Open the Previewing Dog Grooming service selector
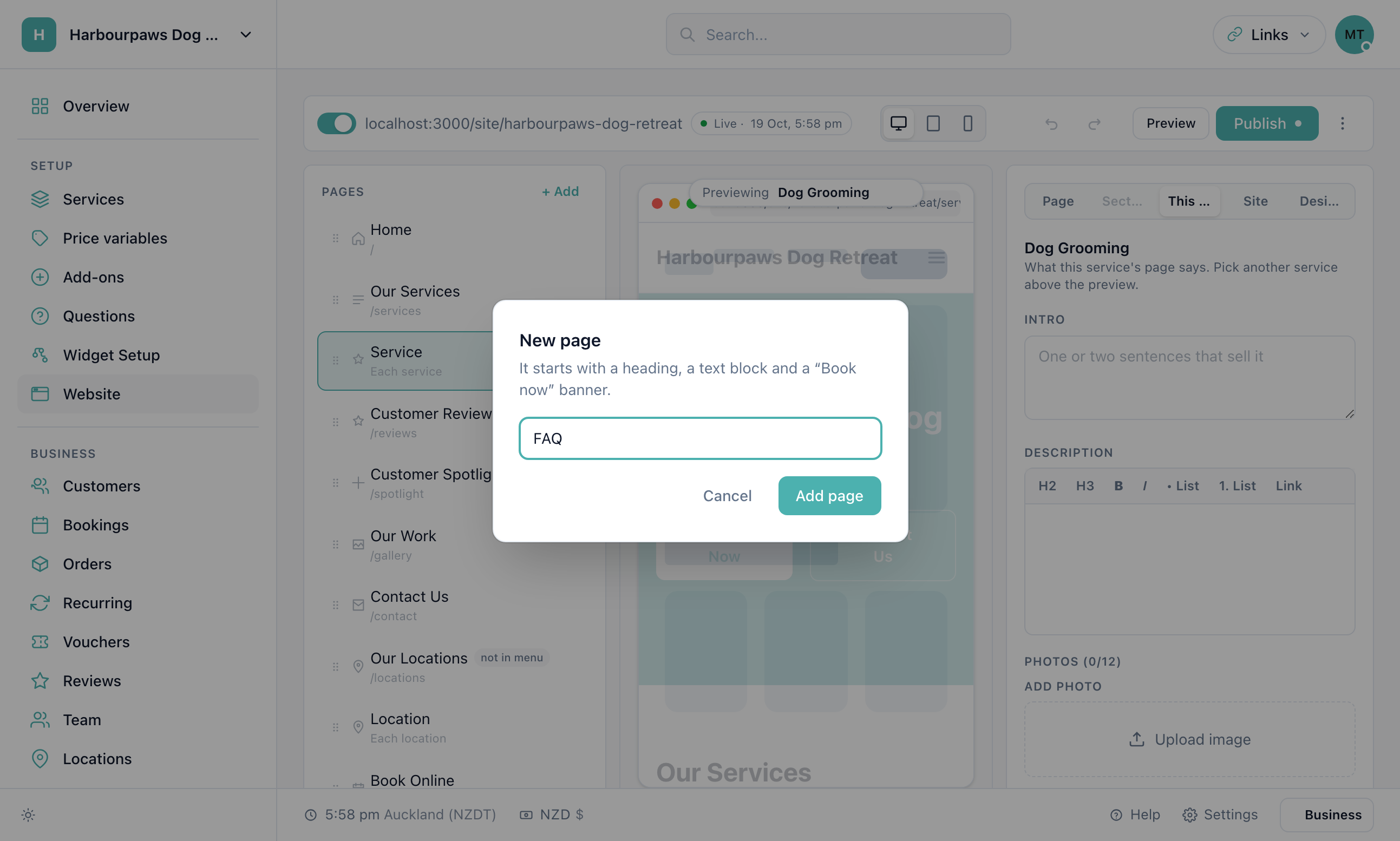The image size is (1400, 841). [x=806, y=193]
